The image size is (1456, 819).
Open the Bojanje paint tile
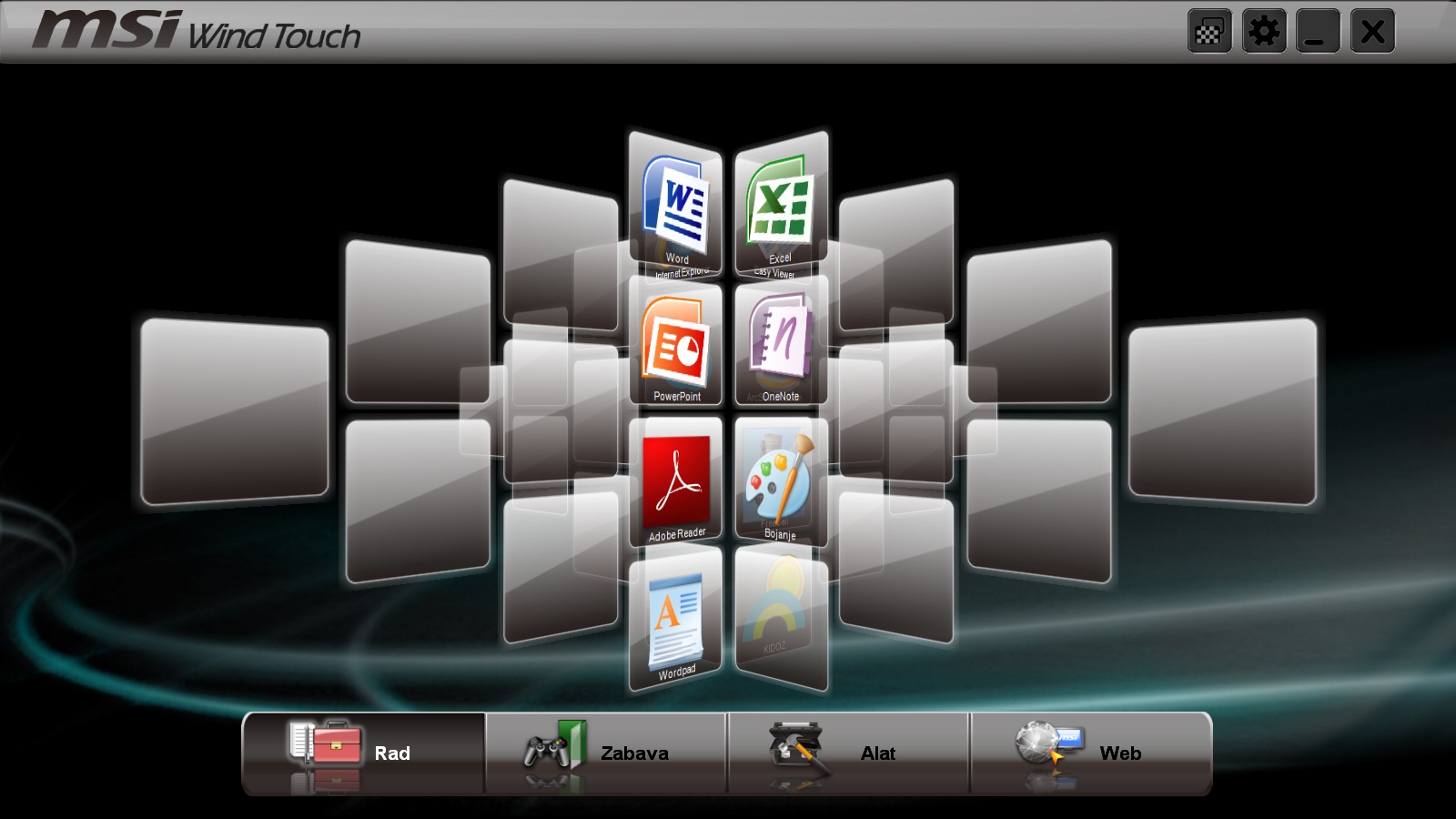(x=782, y=482)
